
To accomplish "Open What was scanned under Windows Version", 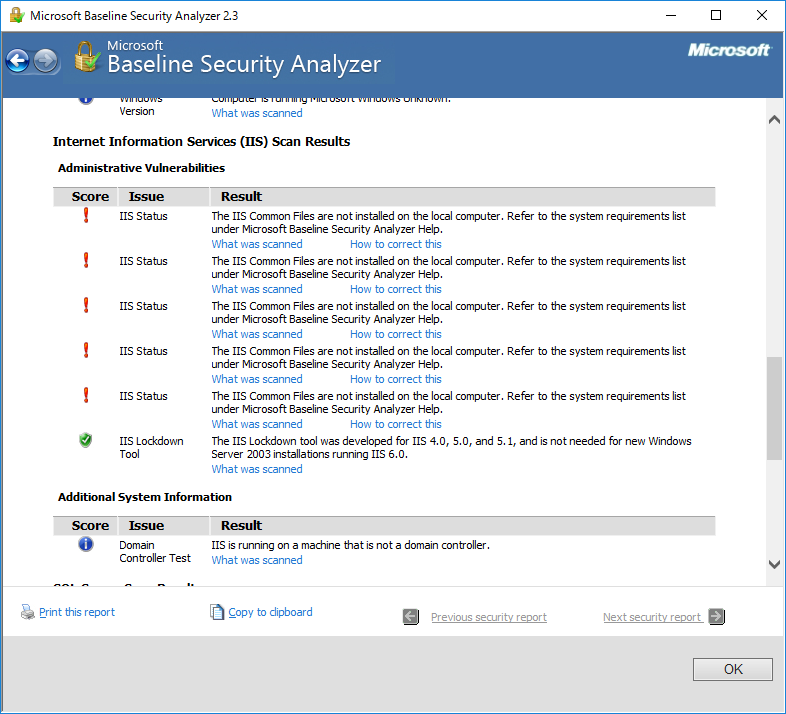I will (x=257, y=113).
